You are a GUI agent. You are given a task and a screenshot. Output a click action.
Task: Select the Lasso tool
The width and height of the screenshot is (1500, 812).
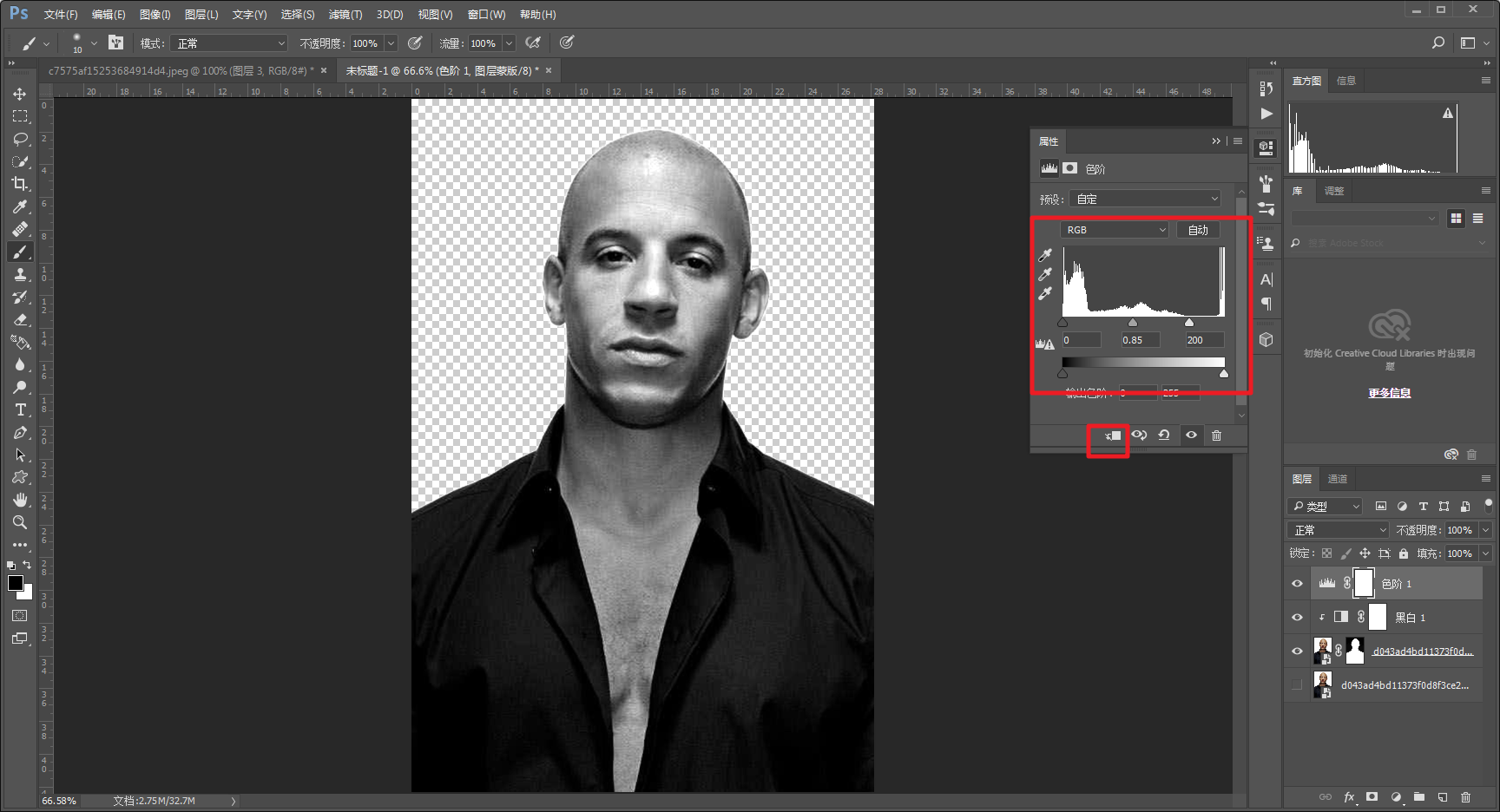20,139
